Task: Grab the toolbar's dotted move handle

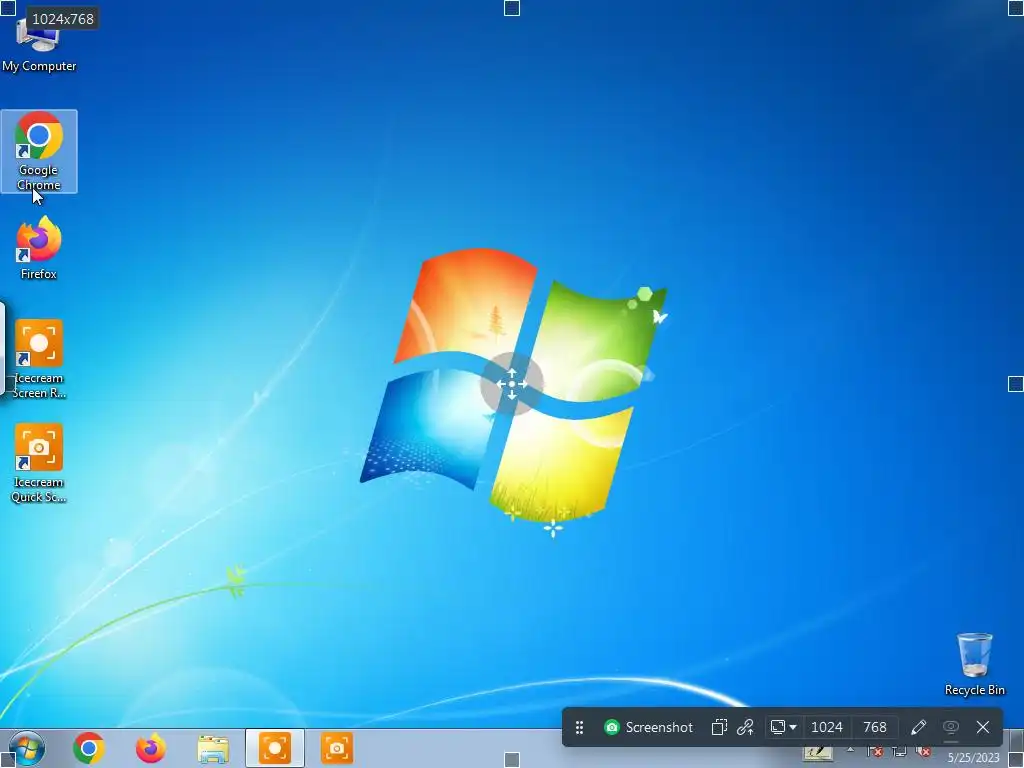Action: pyautogui.click(x=579, y=727)
